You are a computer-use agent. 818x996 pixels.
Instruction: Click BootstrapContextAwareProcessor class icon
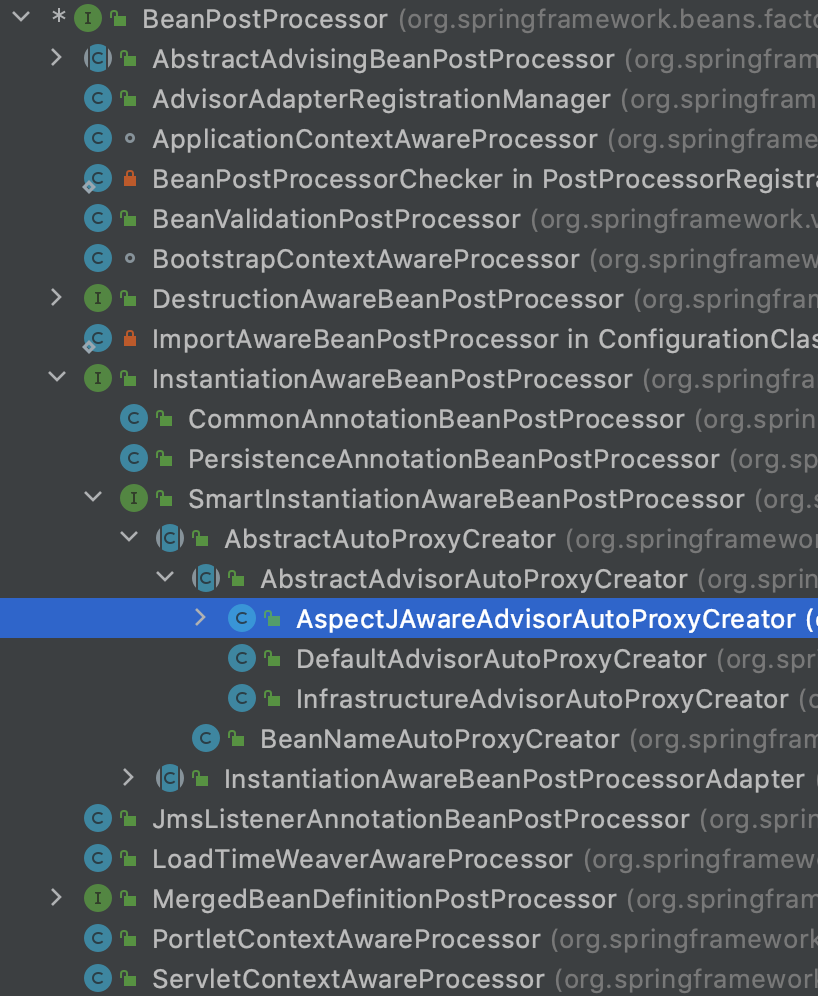point(98,259)
